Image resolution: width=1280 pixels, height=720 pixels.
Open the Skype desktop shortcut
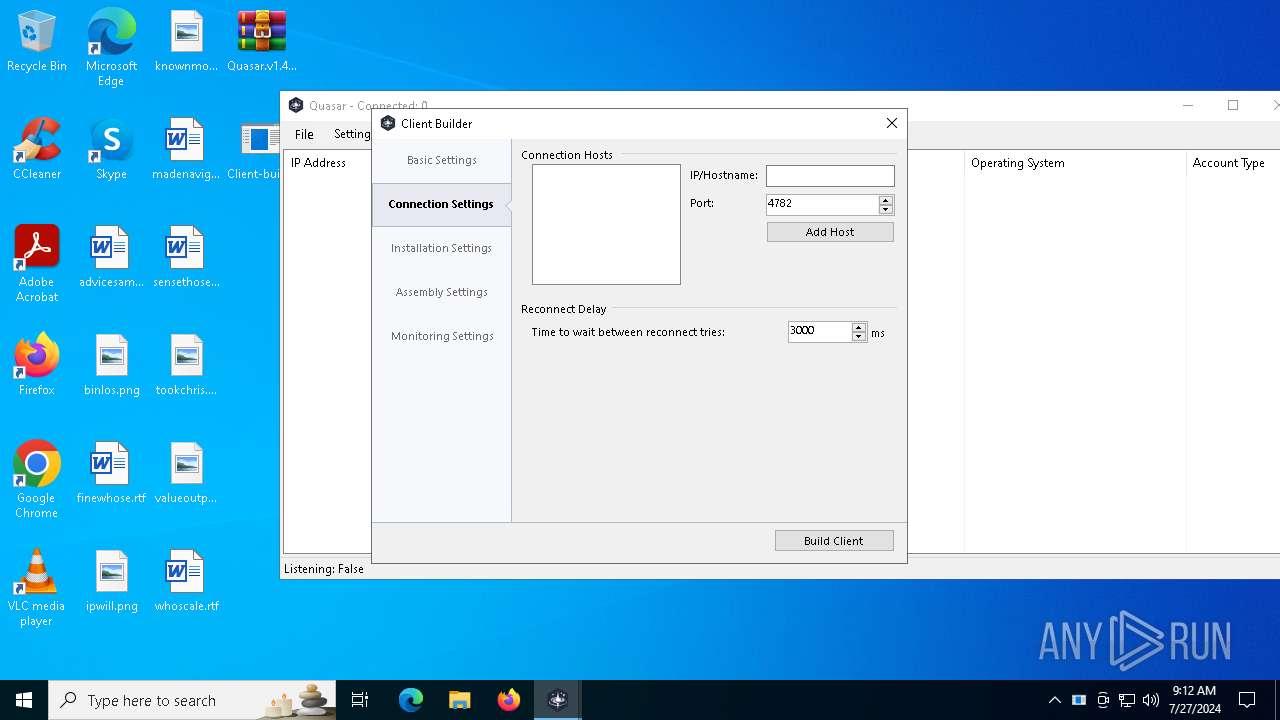[111, 149]
